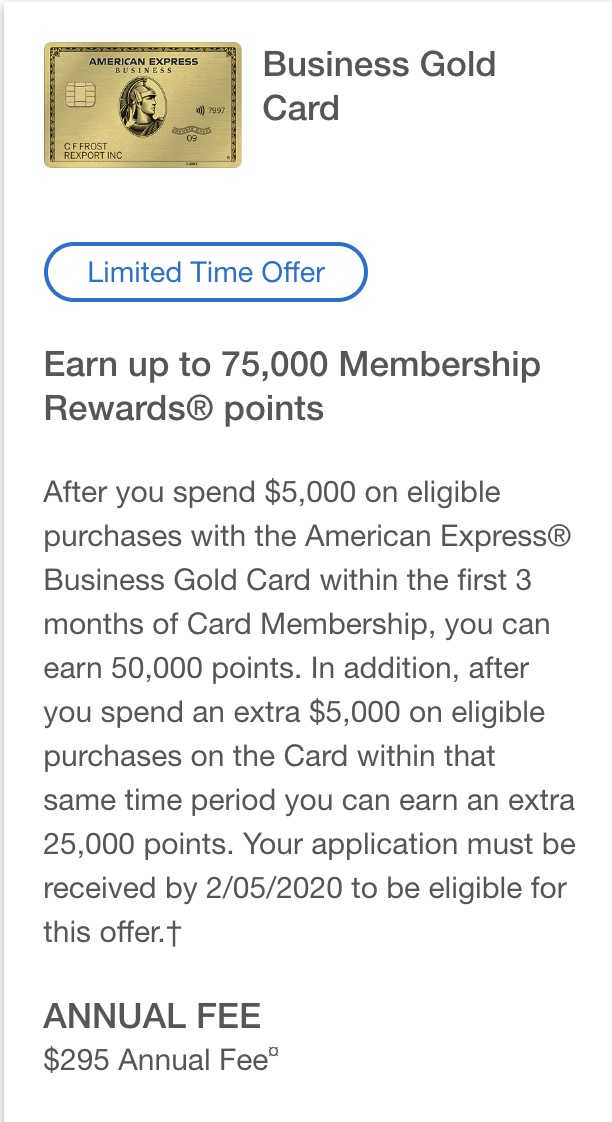Open the Business Gold Card title

[378, 86]
